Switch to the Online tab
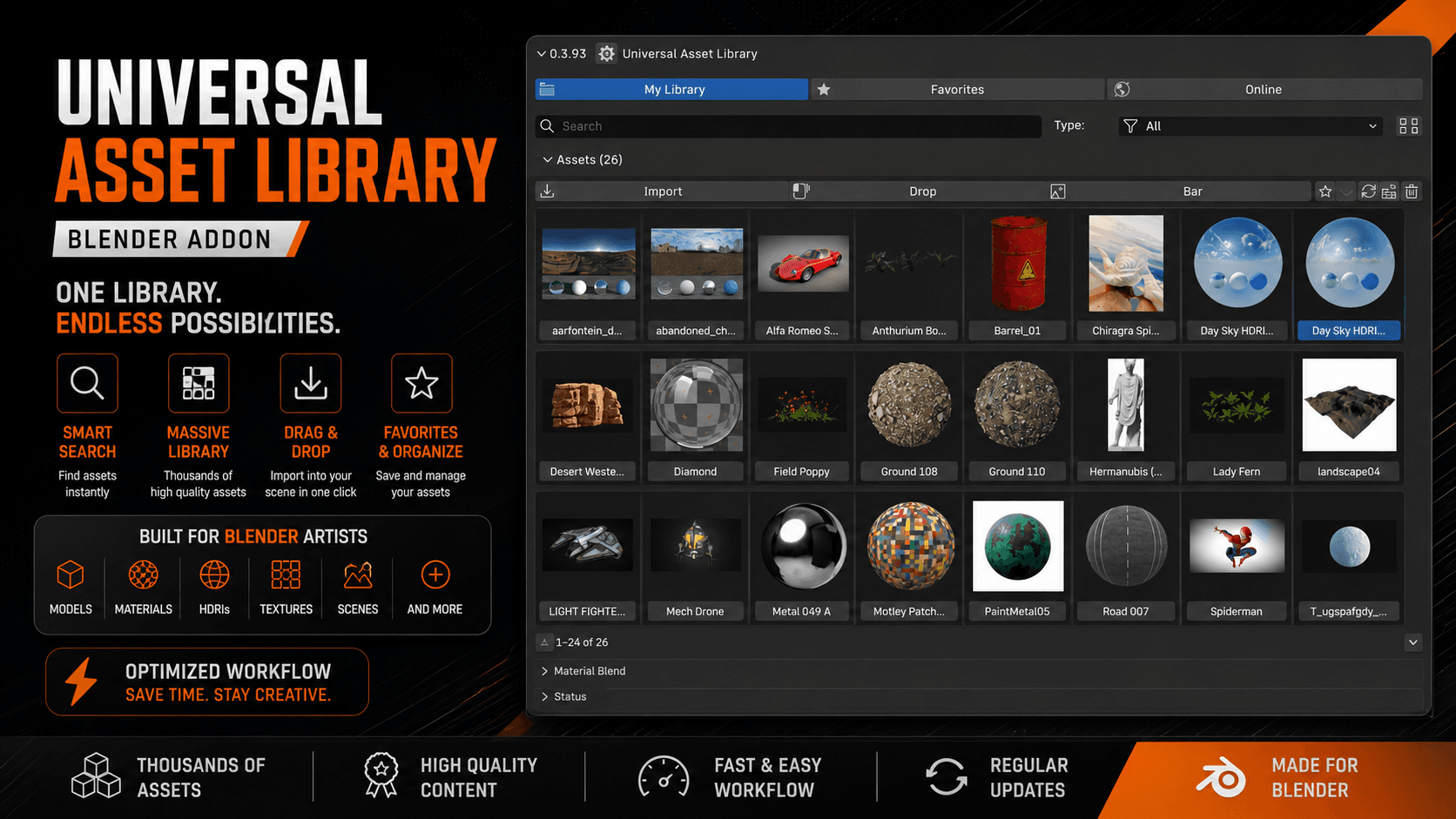 click(x=1264, y=90)
